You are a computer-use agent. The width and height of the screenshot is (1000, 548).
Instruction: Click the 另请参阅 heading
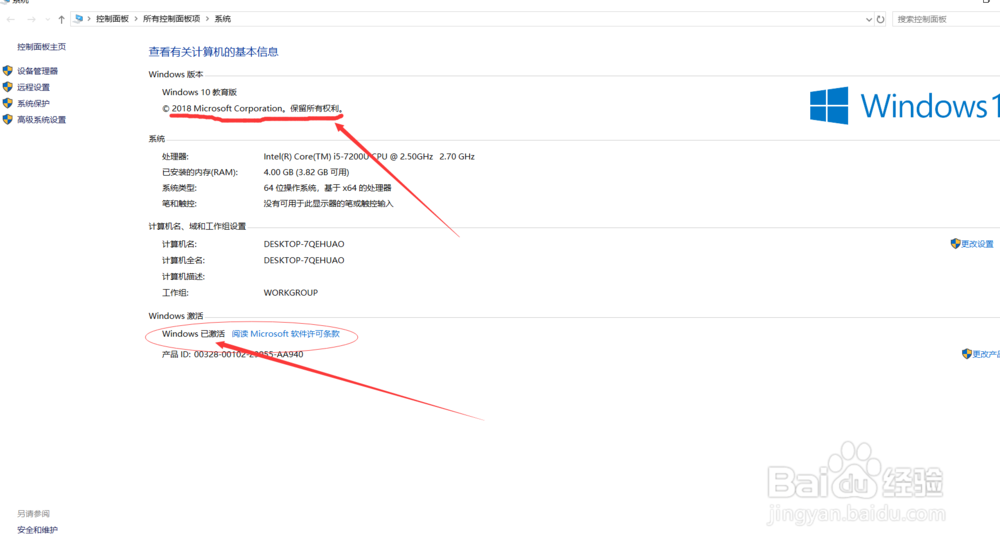pos(33,514)
